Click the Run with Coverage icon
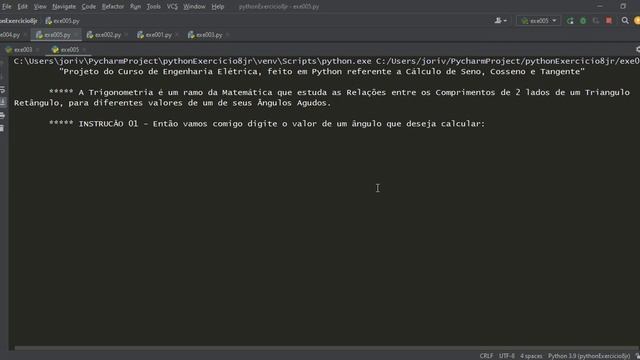This screenshot has width=640, height=360. (596, 20)
